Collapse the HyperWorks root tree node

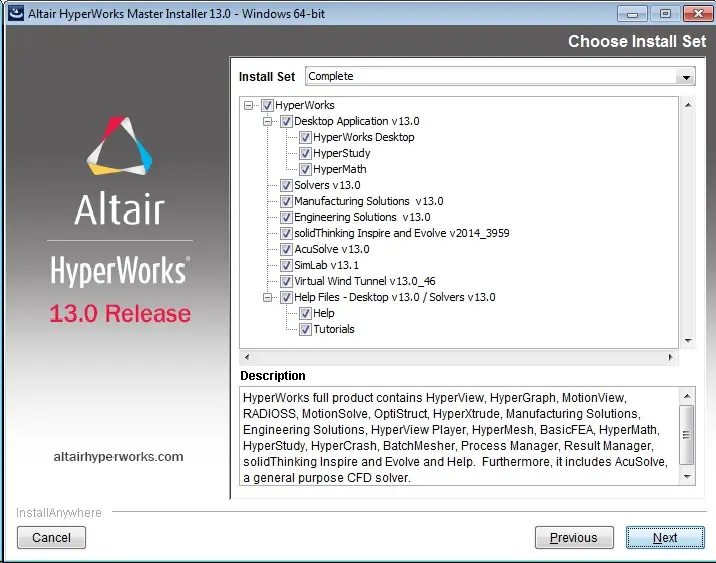point(248,105)
